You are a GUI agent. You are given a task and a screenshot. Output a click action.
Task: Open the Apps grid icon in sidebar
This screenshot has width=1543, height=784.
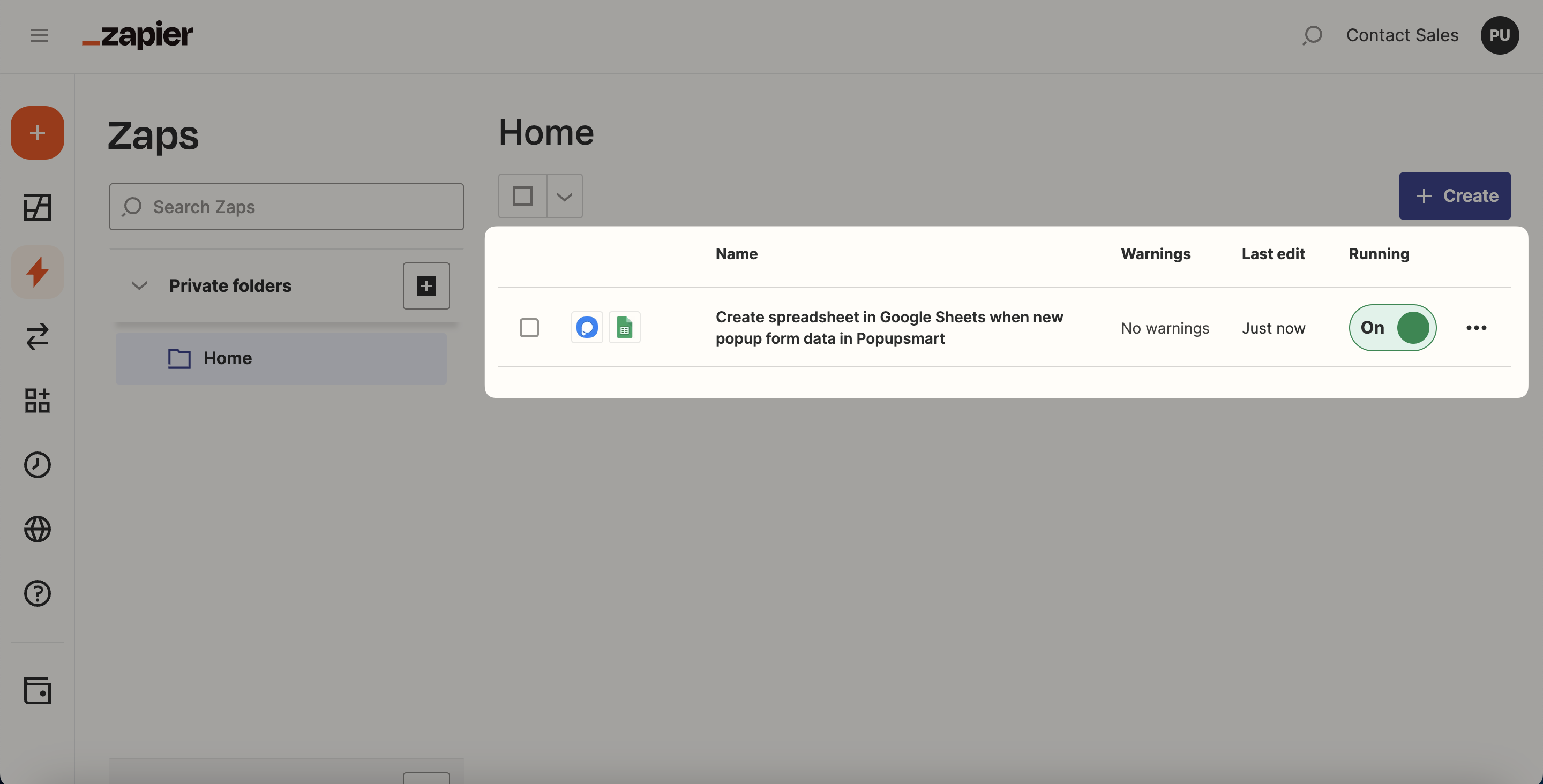coord(37,401)
